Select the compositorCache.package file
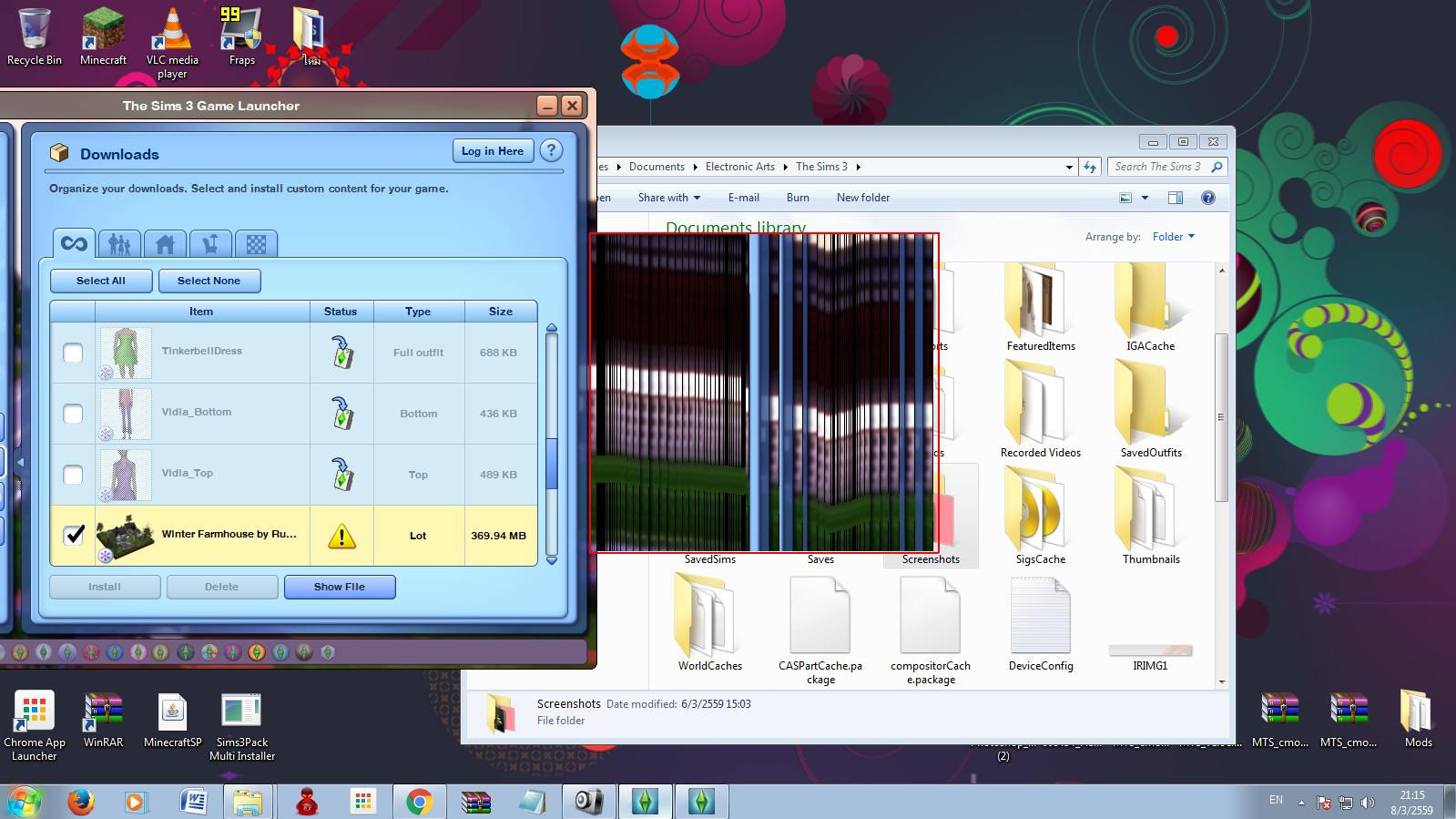This screenshot has height=819, width=1456. point(931,629)
